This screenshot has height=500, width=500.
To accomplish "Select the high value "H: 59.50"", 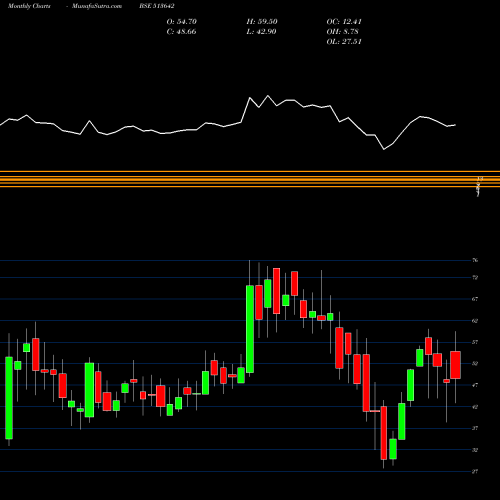I will (x=262, y=22).
